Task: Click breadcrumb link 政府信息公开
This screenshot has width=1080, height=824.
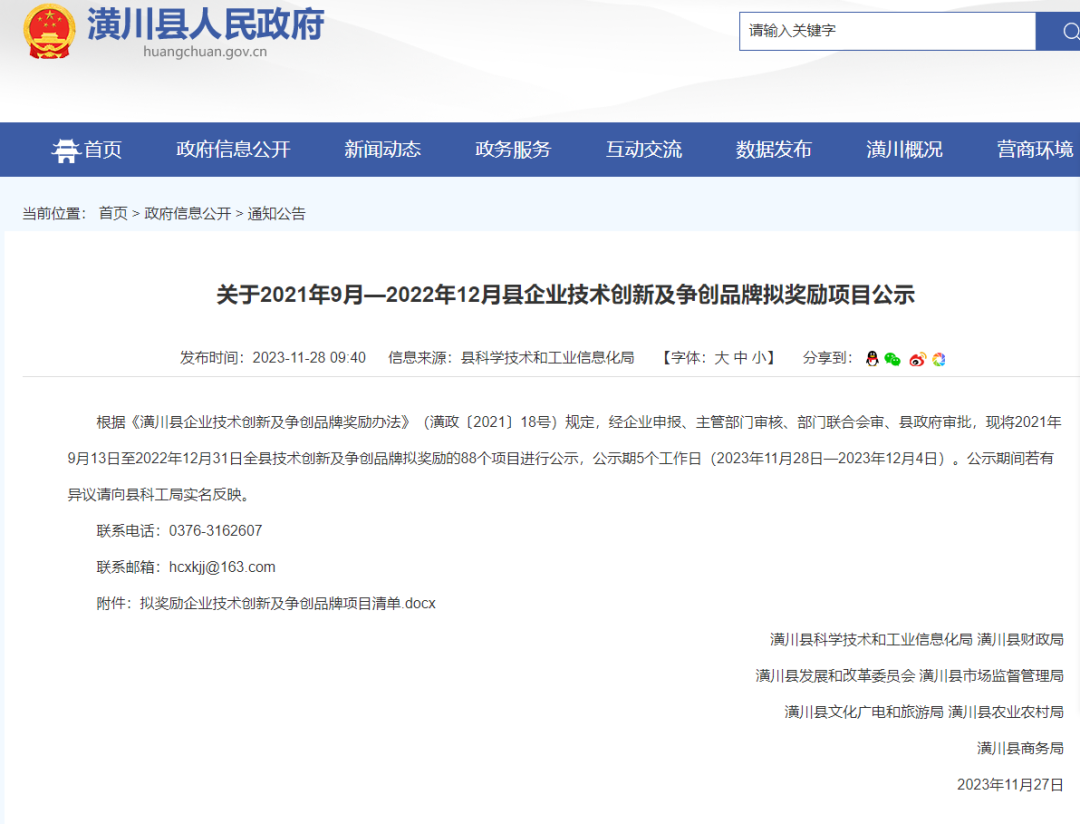Action: 187,214
